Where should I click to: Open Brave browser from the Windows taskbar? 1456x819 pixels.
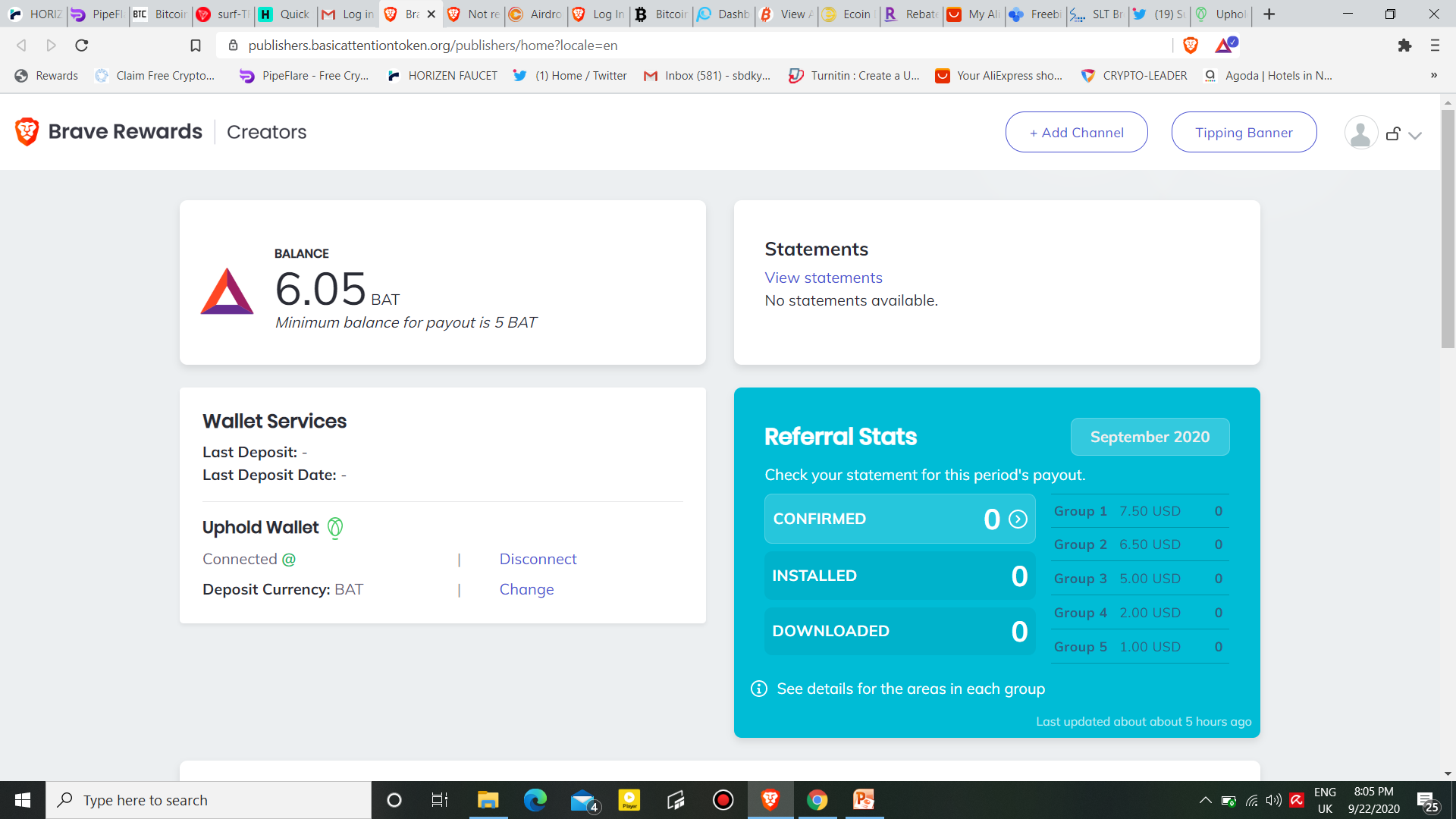(x=770, y=800)
